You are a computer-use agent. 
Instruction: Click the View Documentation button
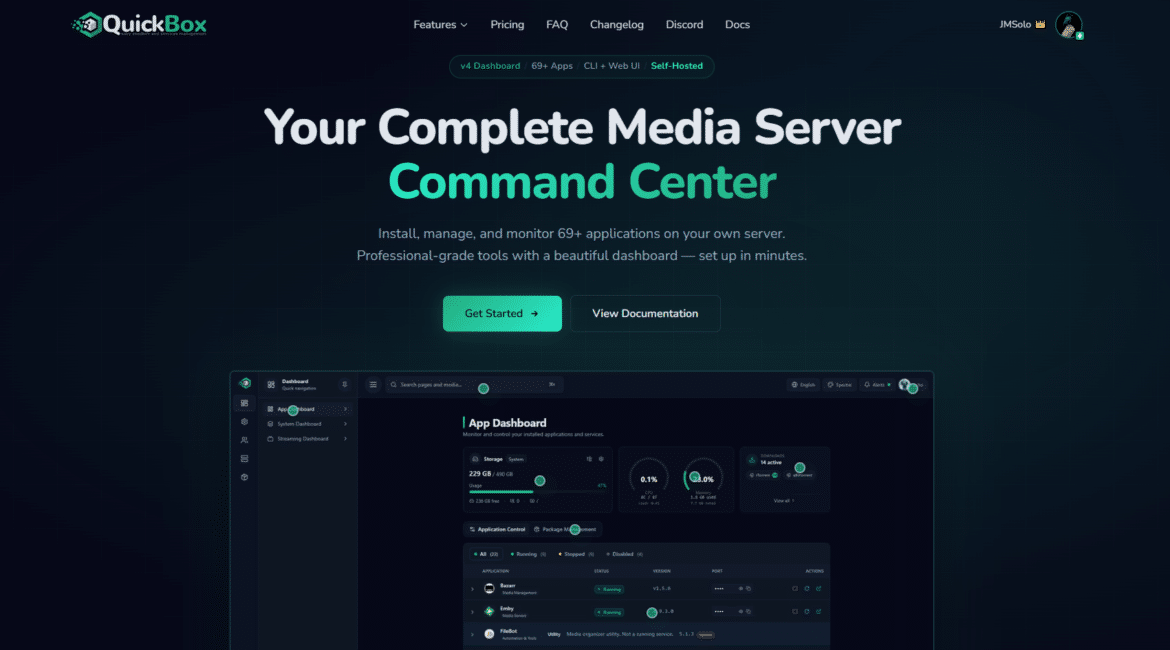point(645,313)
